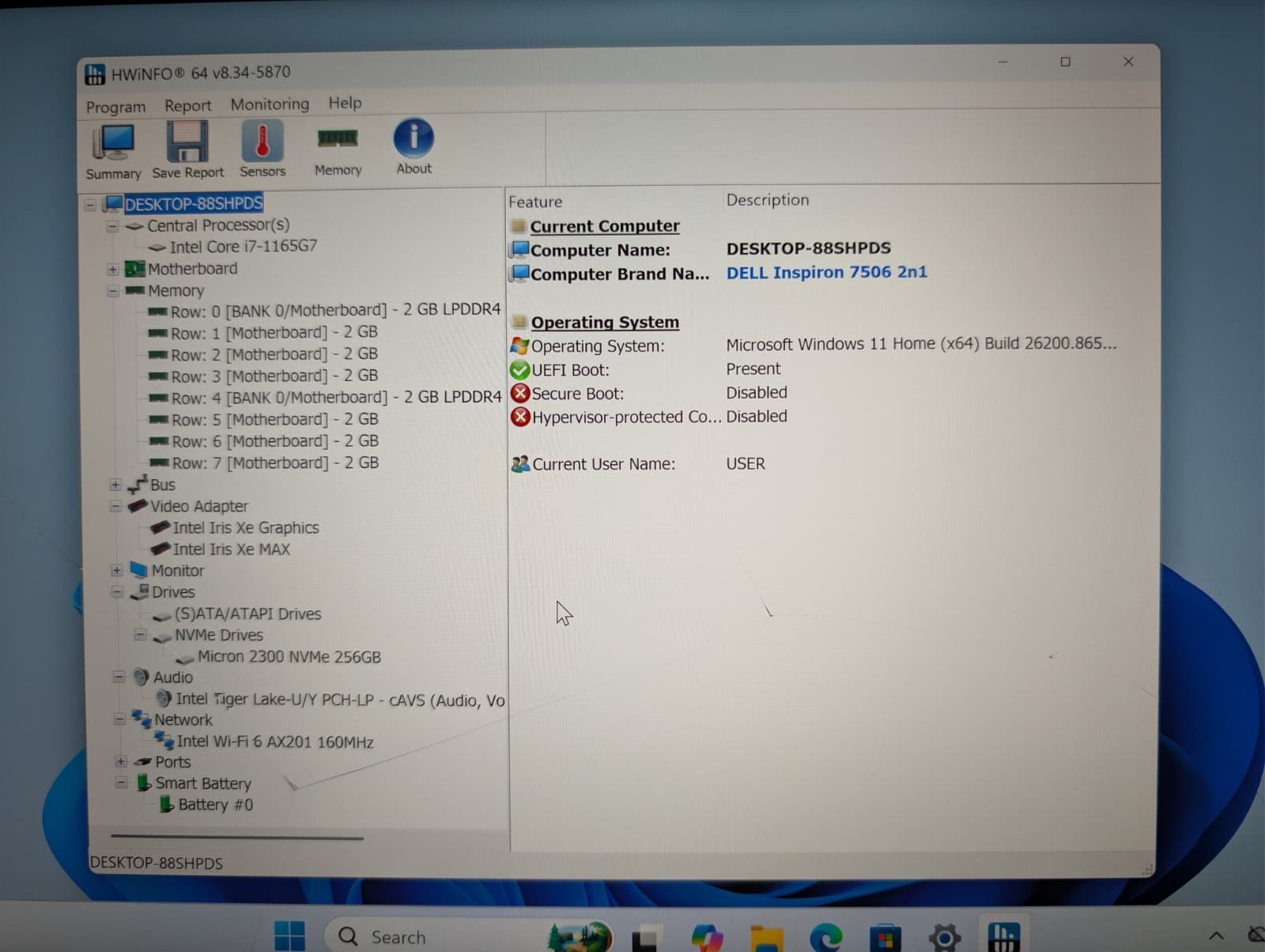The image size is (1265, 952).
Task: Click the Feature column header
Action: tap(535, 202)
